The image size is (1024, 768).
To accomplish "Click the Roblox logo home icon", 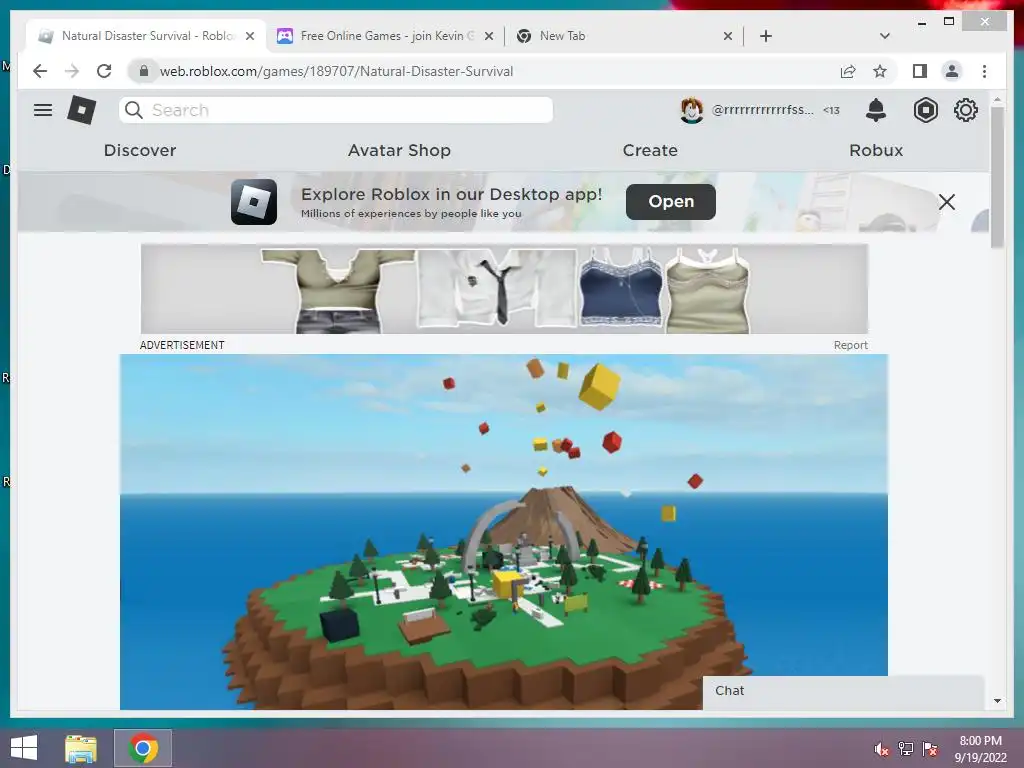I will [82, 110].
